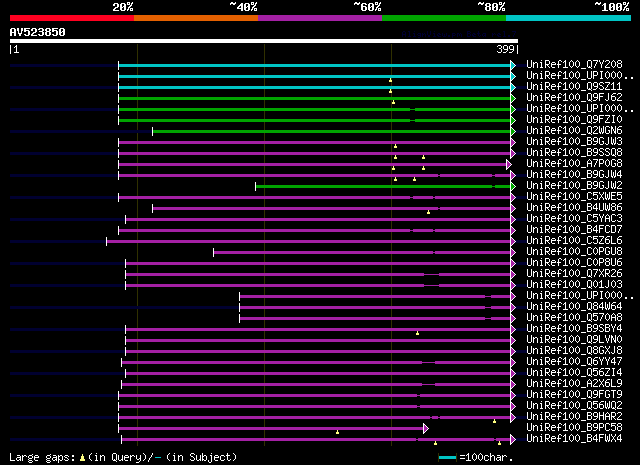Open hit UniRef100_Q7Y208 label
Viewport: 640px width, 465px height.
click(x=574, y=65)
